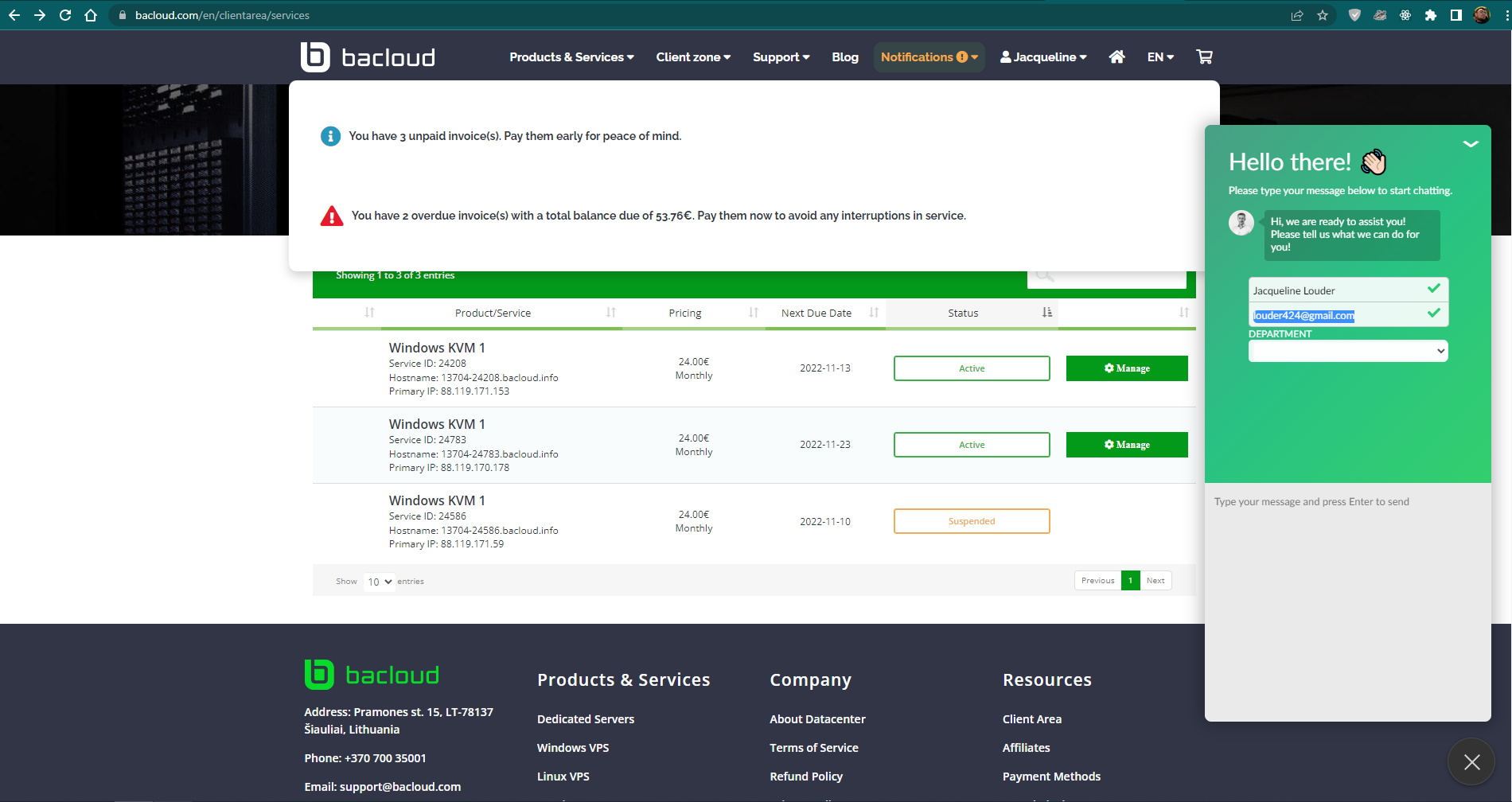1512x802 pixels.
Task: Click the chat agent avatar
Action: pos(1241,223)
